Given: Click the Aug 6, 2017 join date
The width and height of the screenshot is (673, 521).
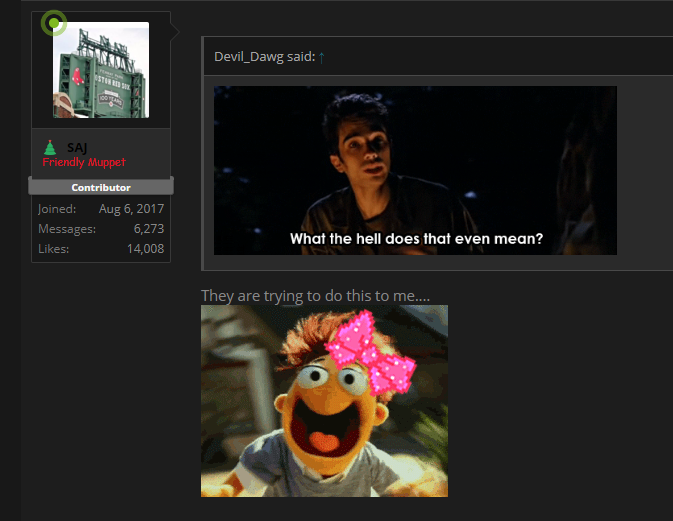Looking at the screenshot, I should click(x=131, y=209).
